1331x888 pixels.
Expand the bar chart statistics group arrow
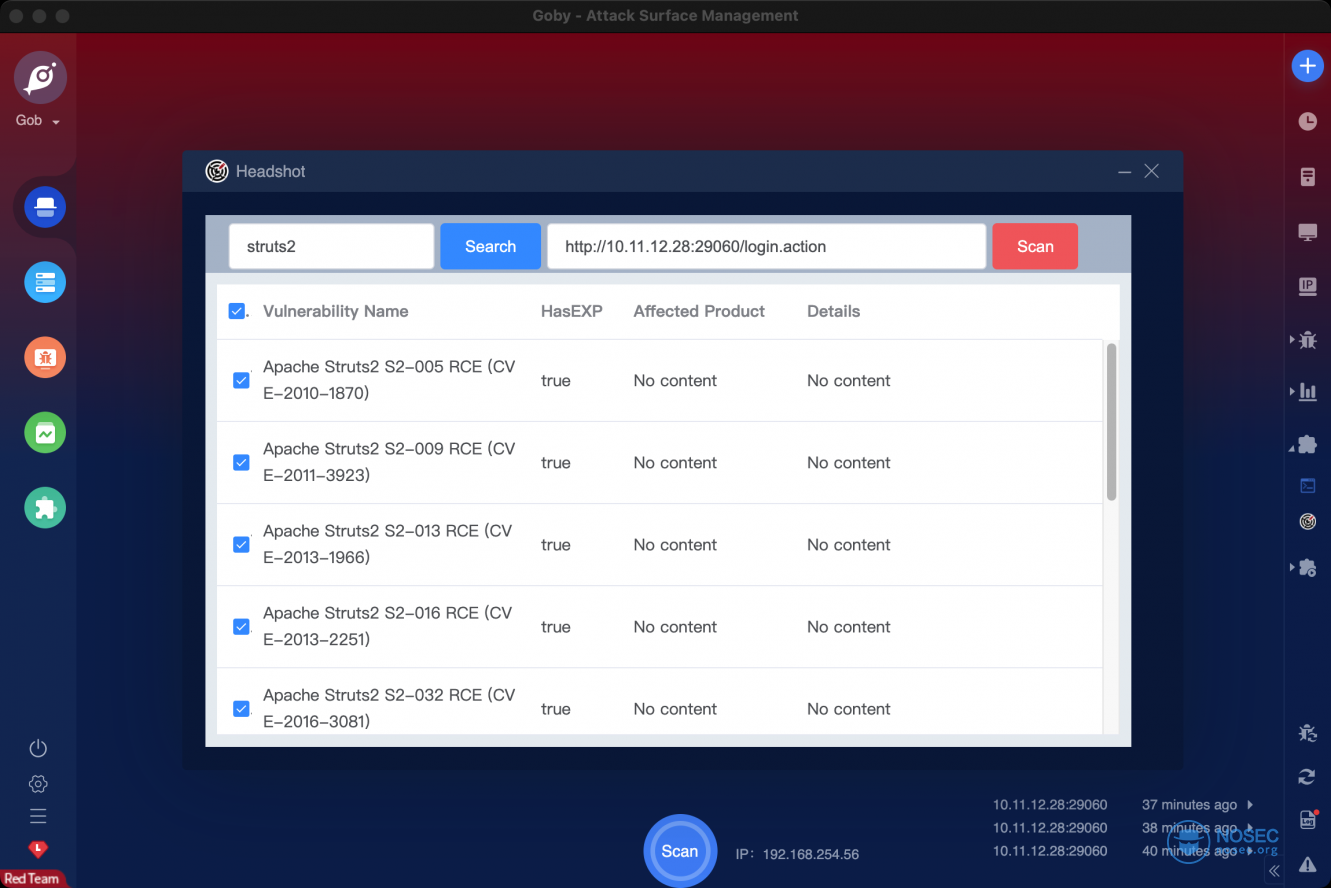[1292, 392]
